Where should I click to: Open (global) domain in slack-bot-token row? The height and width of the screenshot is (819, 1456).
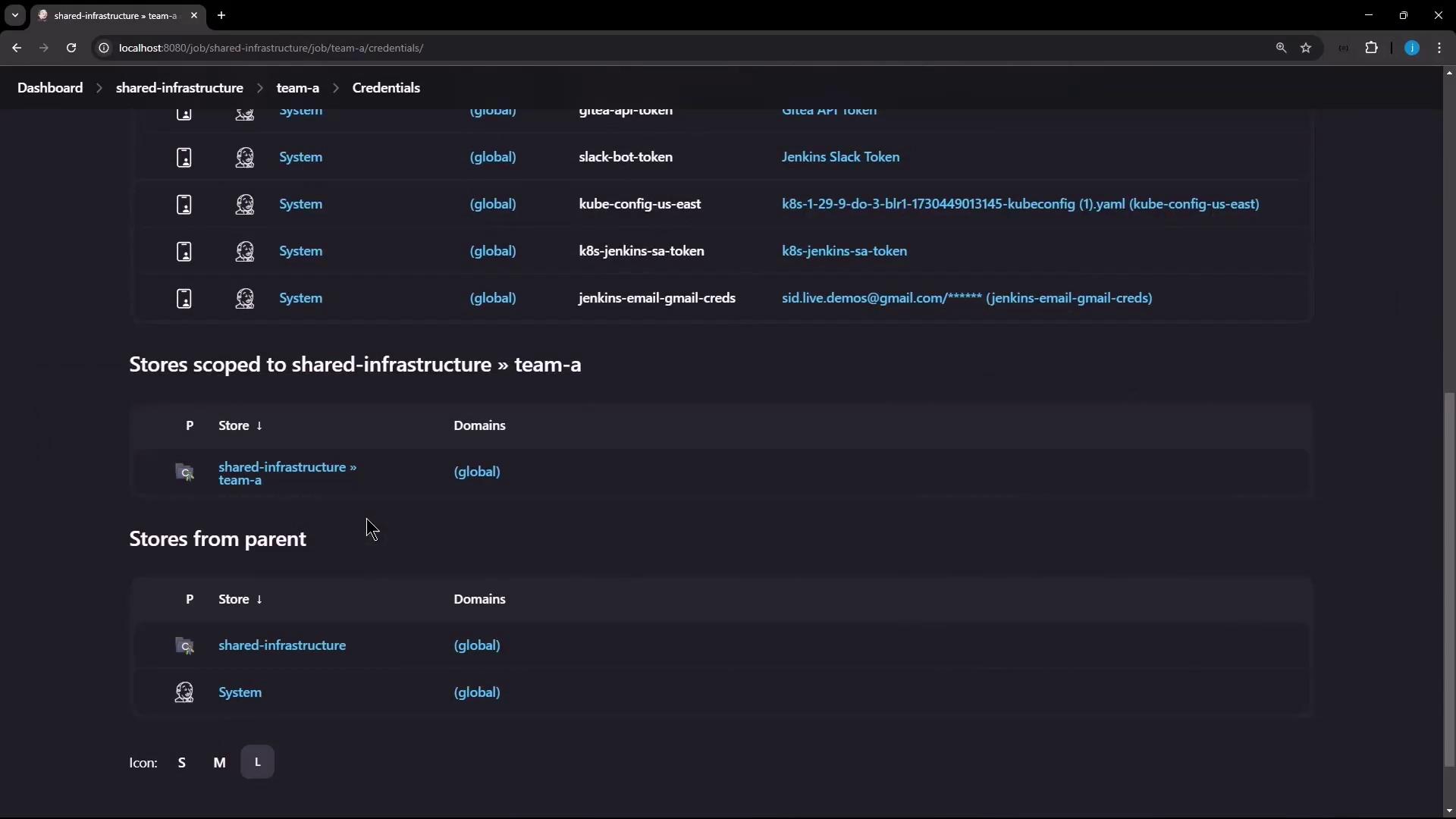[x=493, y=157]
